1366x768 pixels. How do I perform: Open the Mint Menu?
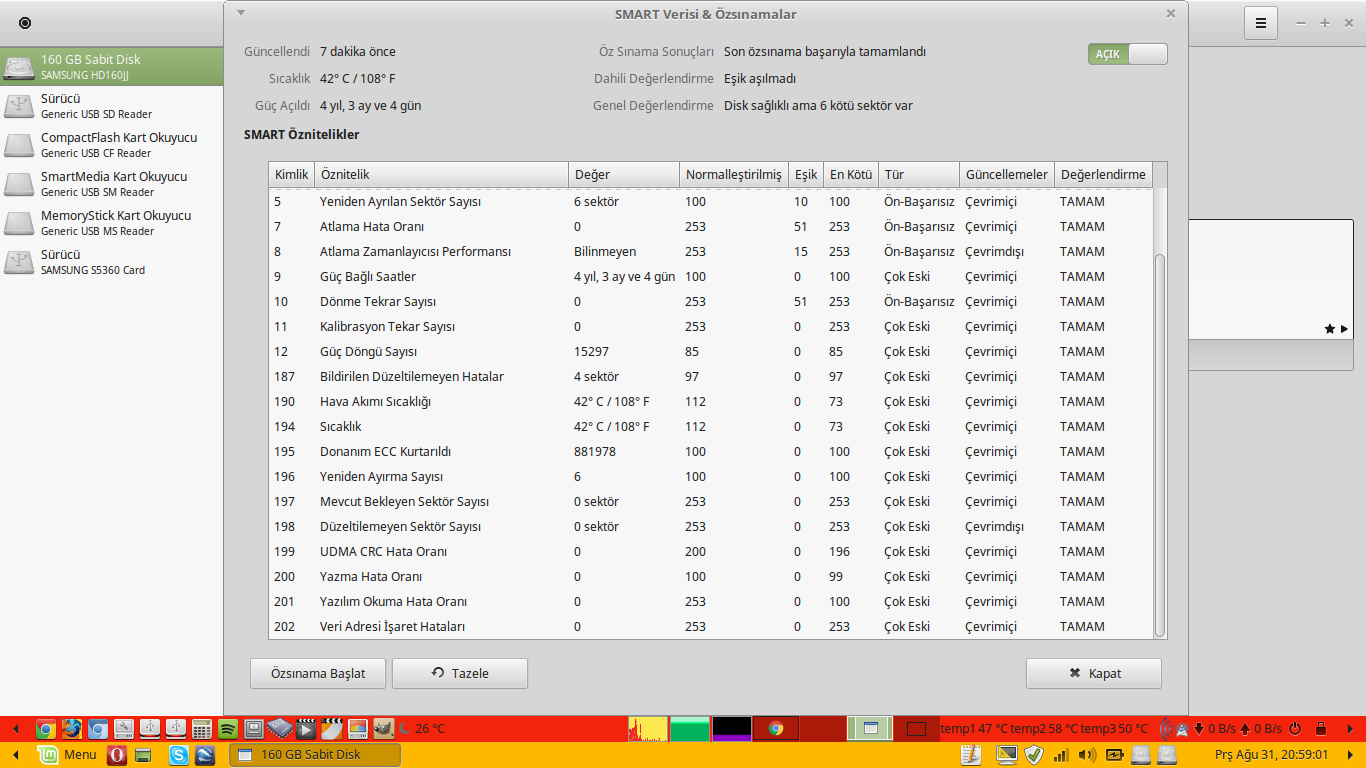68,755
